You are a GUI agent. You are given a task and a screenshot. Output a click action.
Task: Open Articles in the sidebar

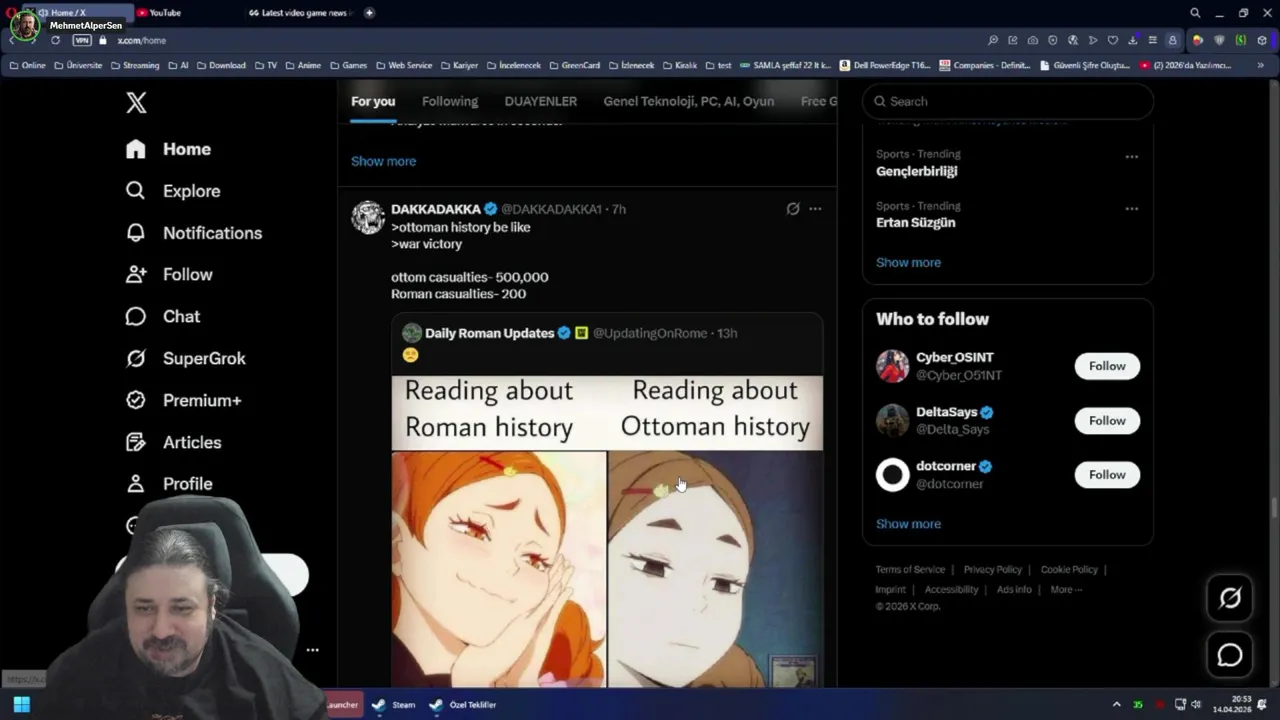(x=173, y=443)
